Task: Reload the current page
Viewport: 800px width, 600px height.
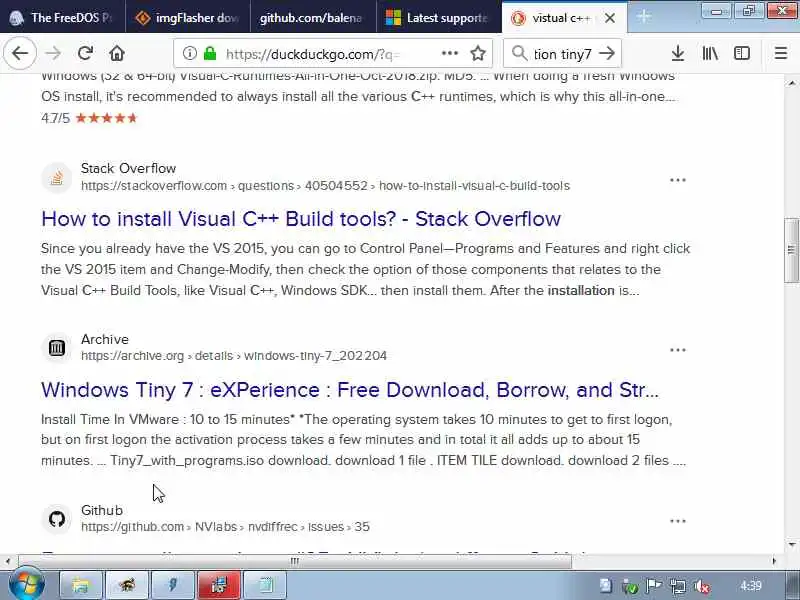Action: tap(85, 53)
